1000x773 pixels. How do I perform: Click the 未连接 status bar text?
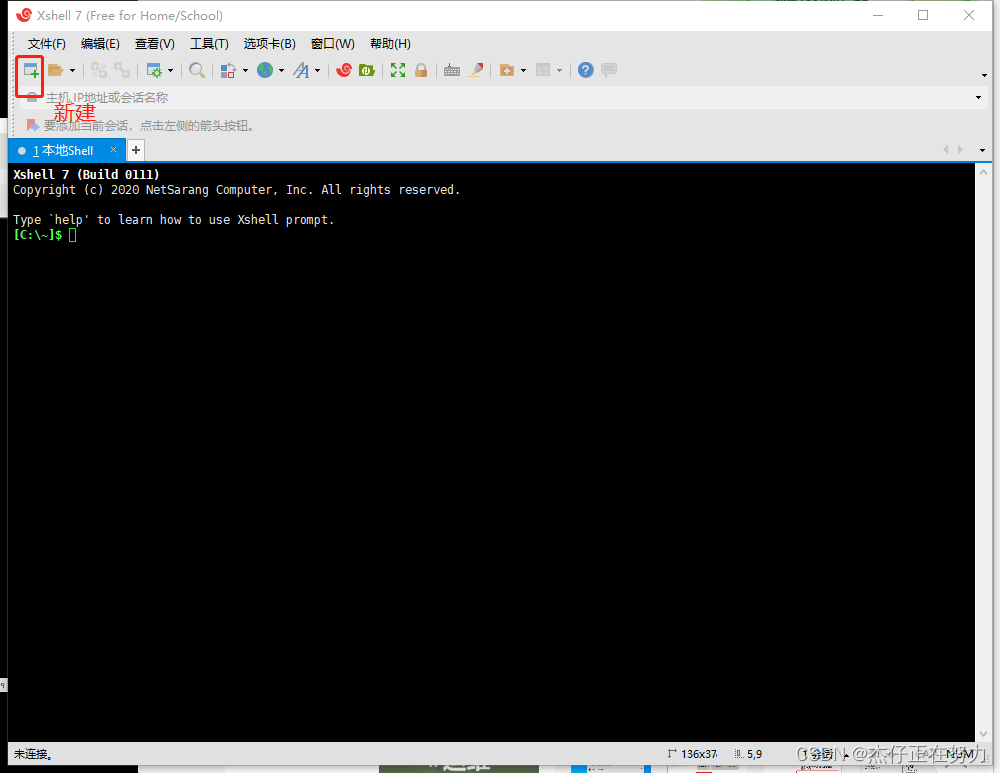tap(33, 754)
